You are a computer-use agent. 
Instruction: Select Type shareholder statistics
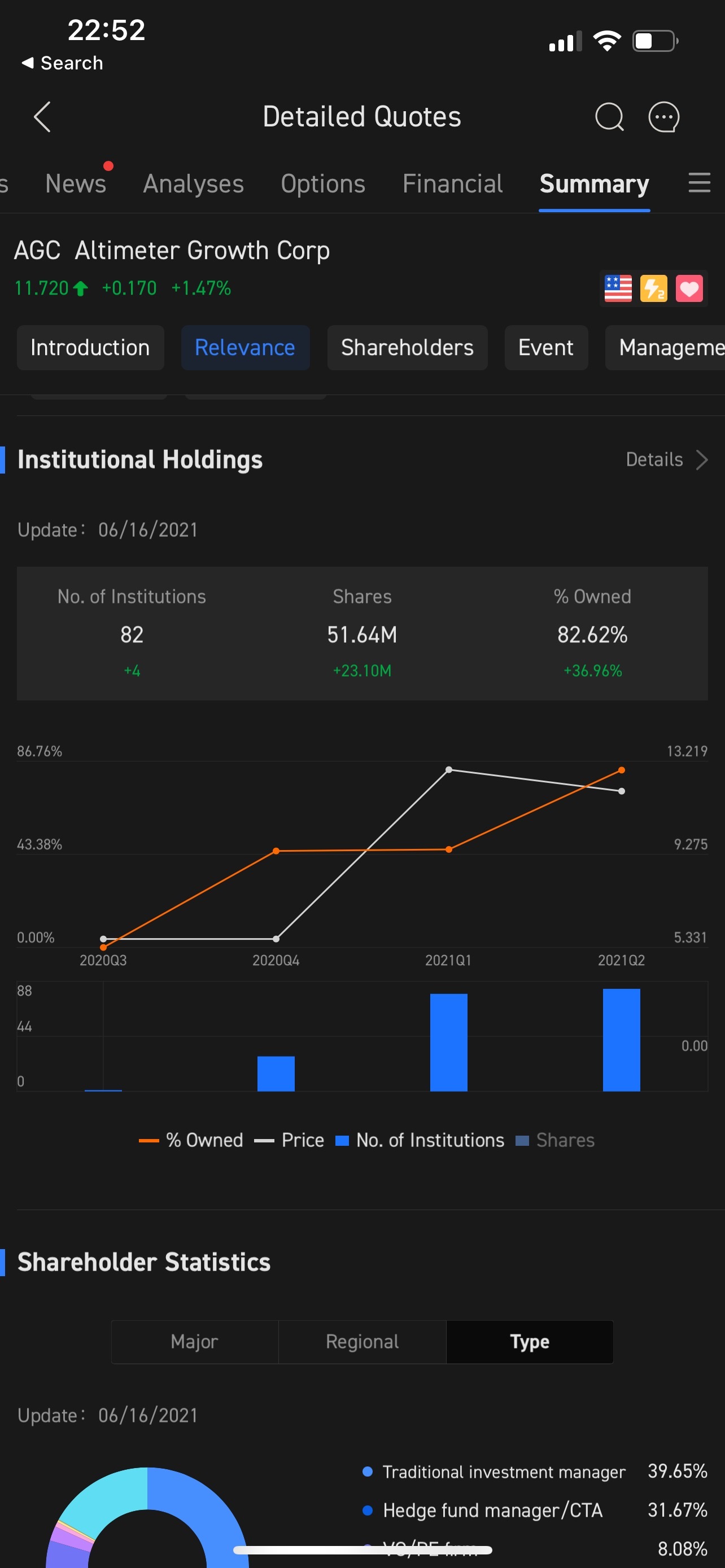530,1342
